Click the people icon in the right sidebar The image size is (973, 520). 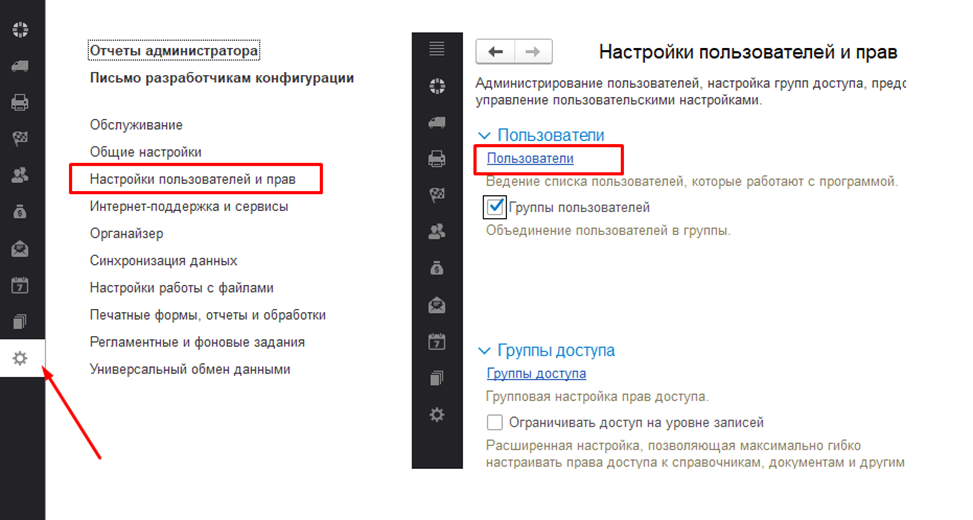point(436,231)
